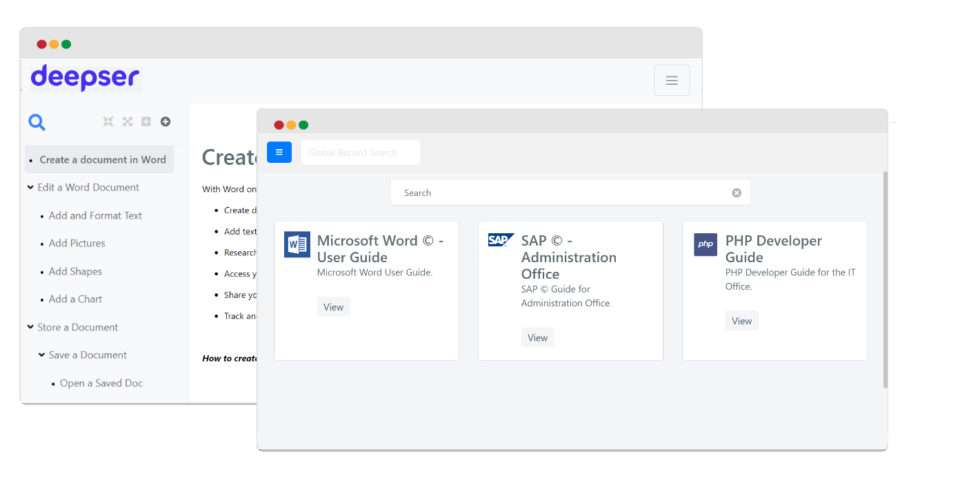
Task: Click the 'Track an' bullet in back window
Action: pos(240,316)
